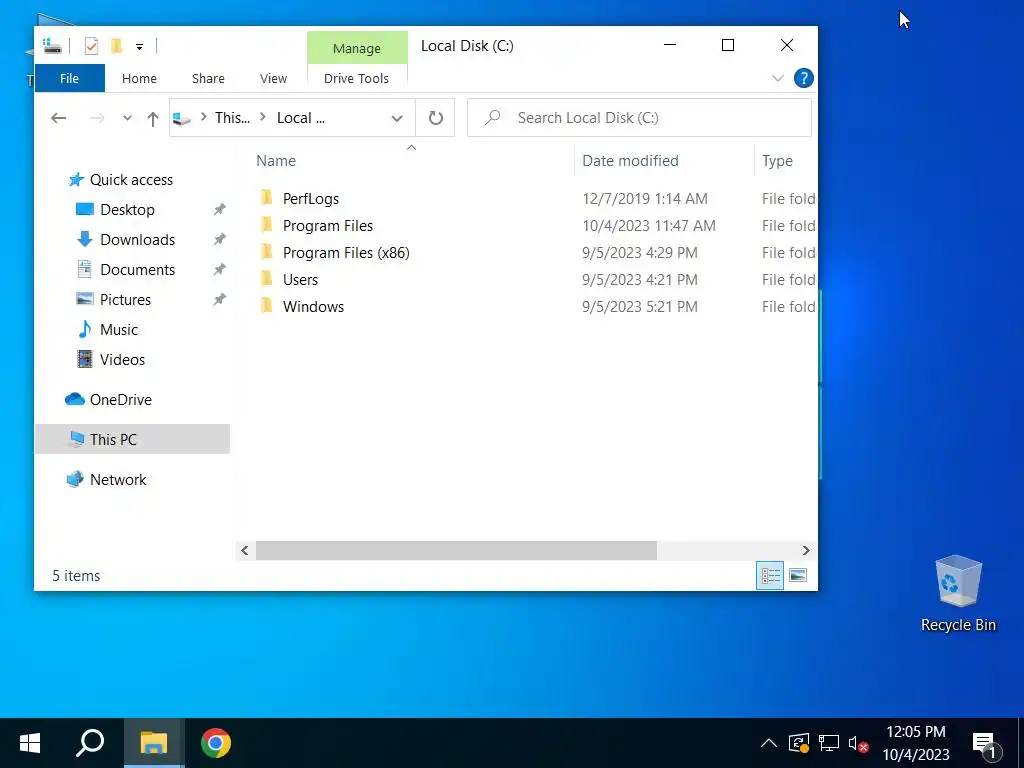Open the recent locations dropdown

[x=127, y=118]
